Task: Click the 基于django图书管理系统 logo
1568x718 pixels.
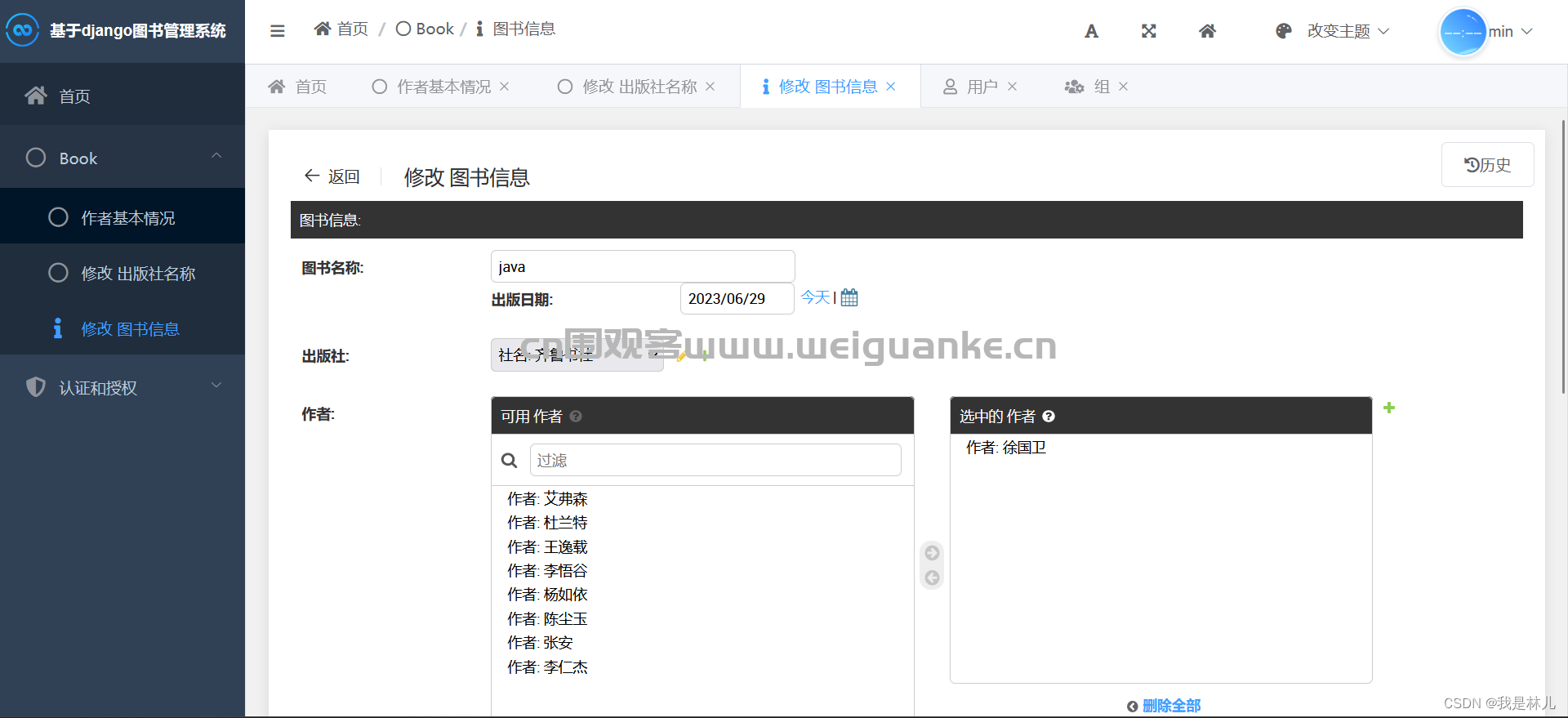Action: 117,31
